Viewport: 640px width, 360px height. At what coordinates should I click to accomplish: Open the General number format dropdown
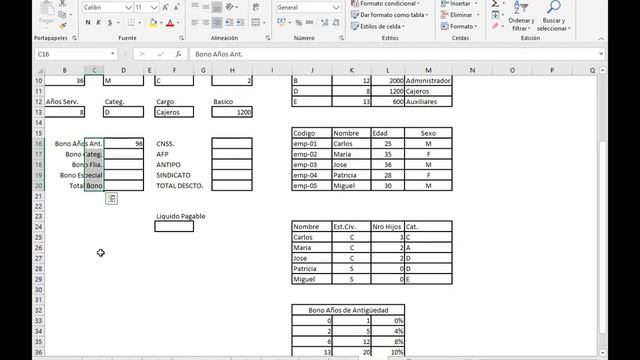(336, 7)
